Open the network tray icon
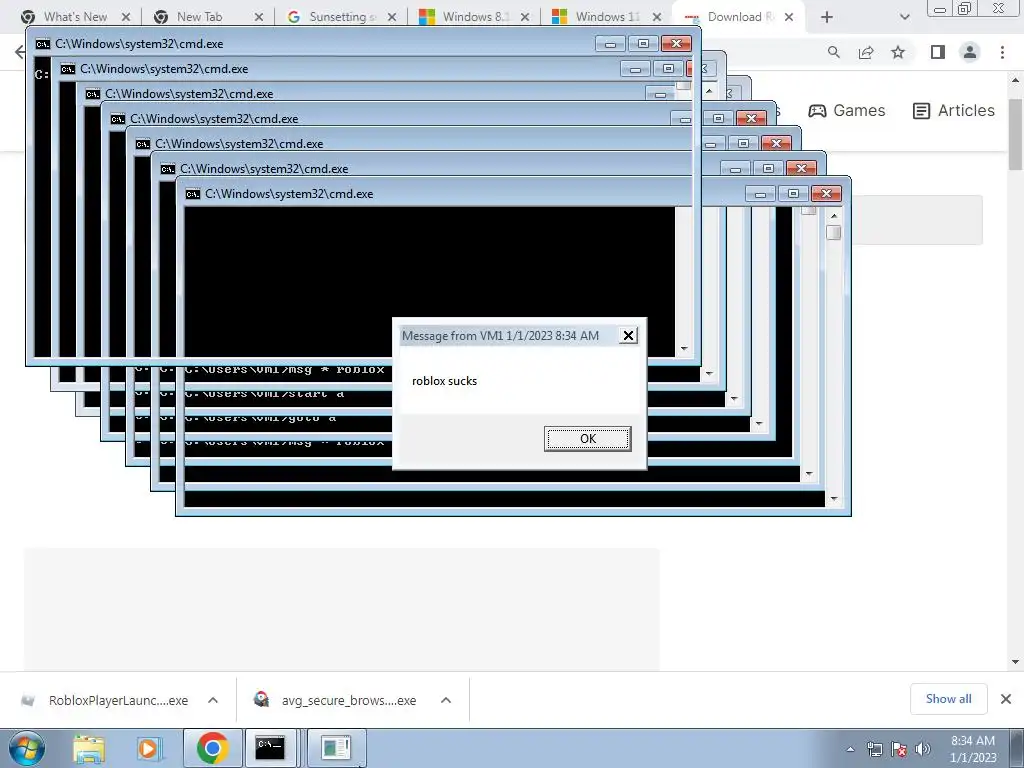Image resolution: width=1024 pixels, height=768 pixels. pyautogui.click(x=874, y=749)
